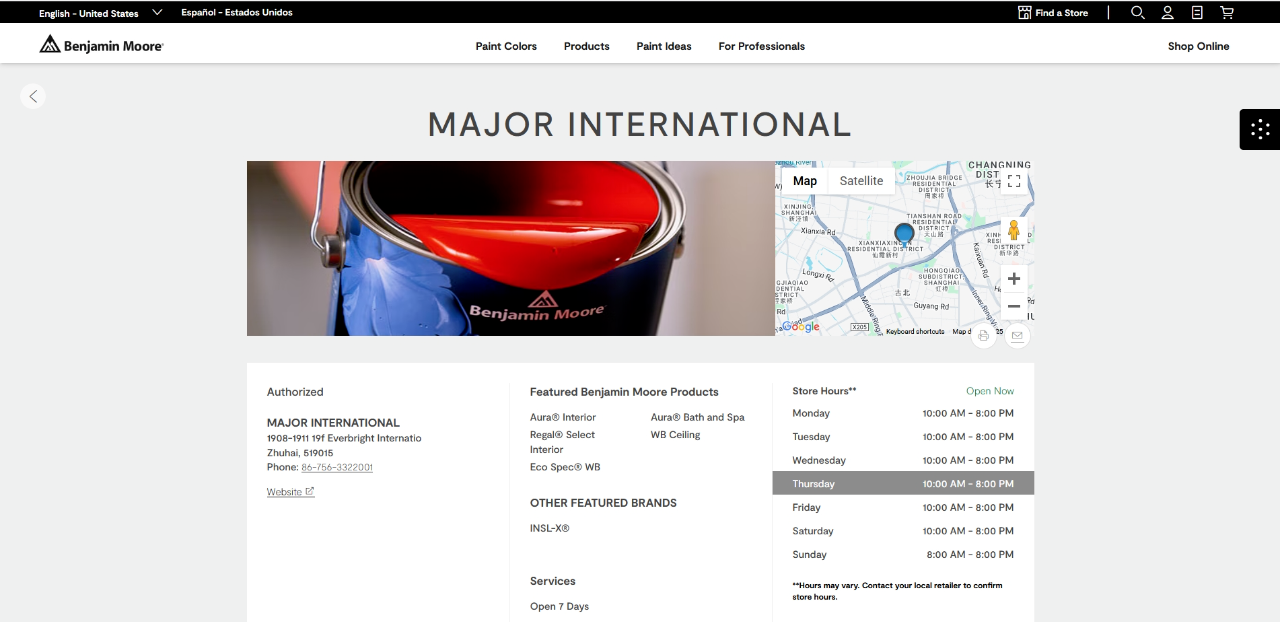The width and height of the screenshot is (1280, 622).
Task: Click the email store details icon
Action: pyautogui.click(x=1017, y=336)
